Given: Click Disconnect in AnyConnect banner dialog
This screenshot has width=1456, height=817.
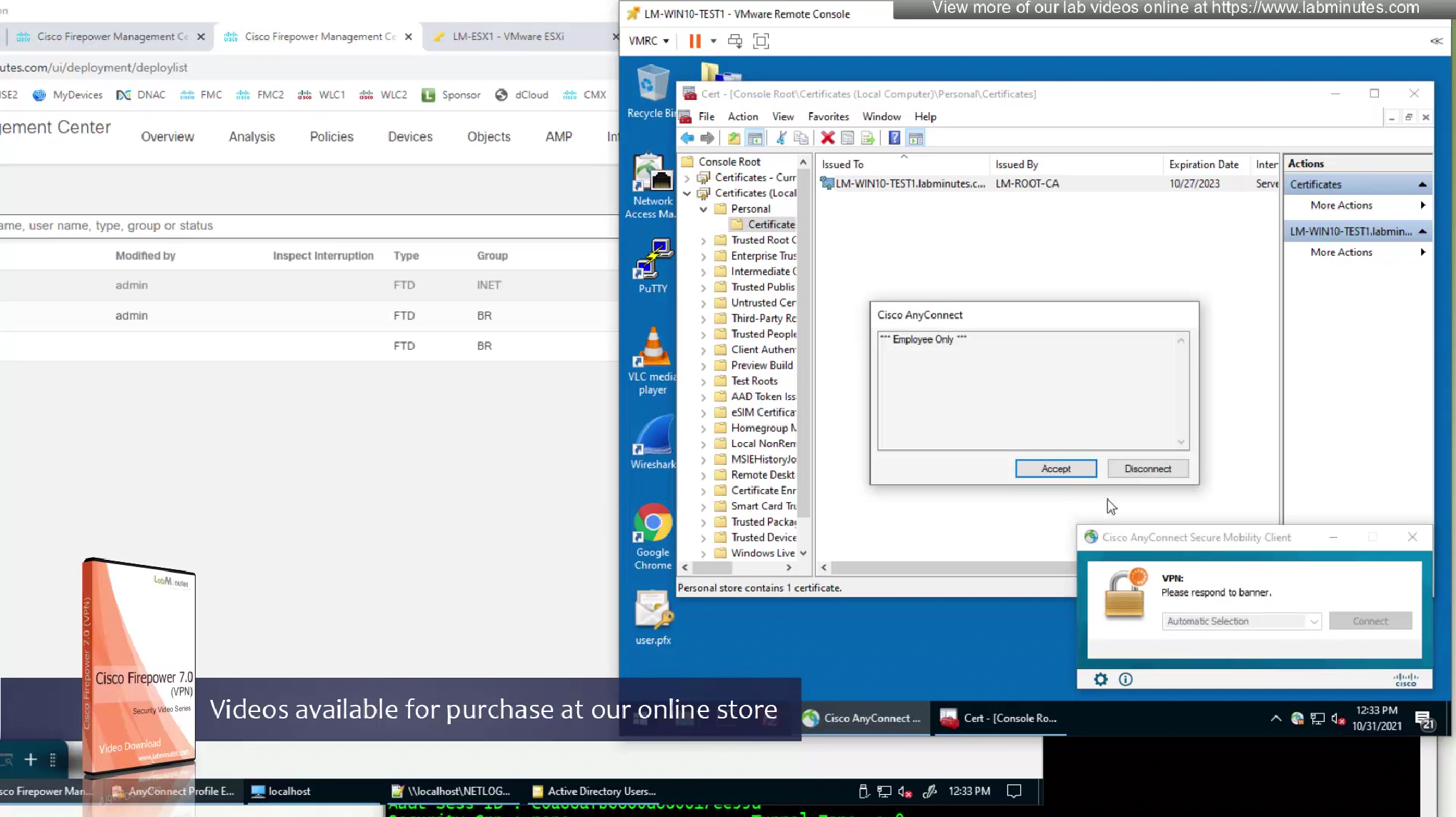Looking at the screenshot, I should 1147,468.
